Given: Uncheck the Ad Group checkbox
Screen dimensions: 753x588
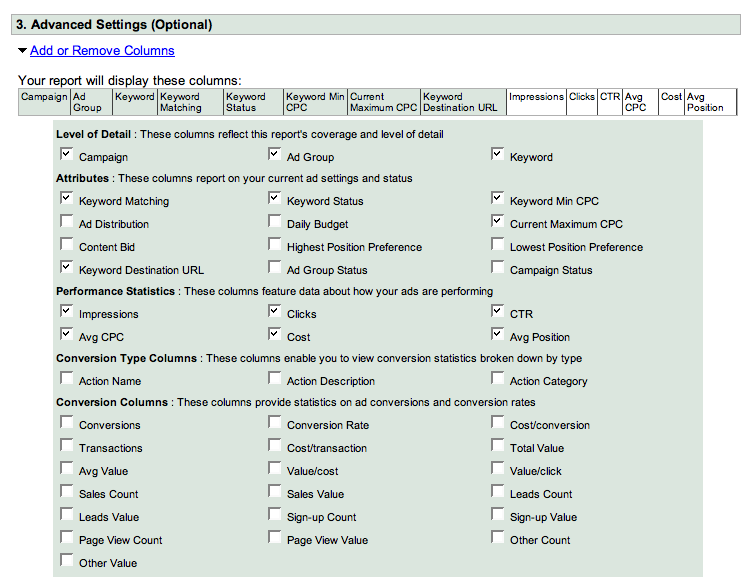Looking at the screenshot, I should (x=275, y=155).
